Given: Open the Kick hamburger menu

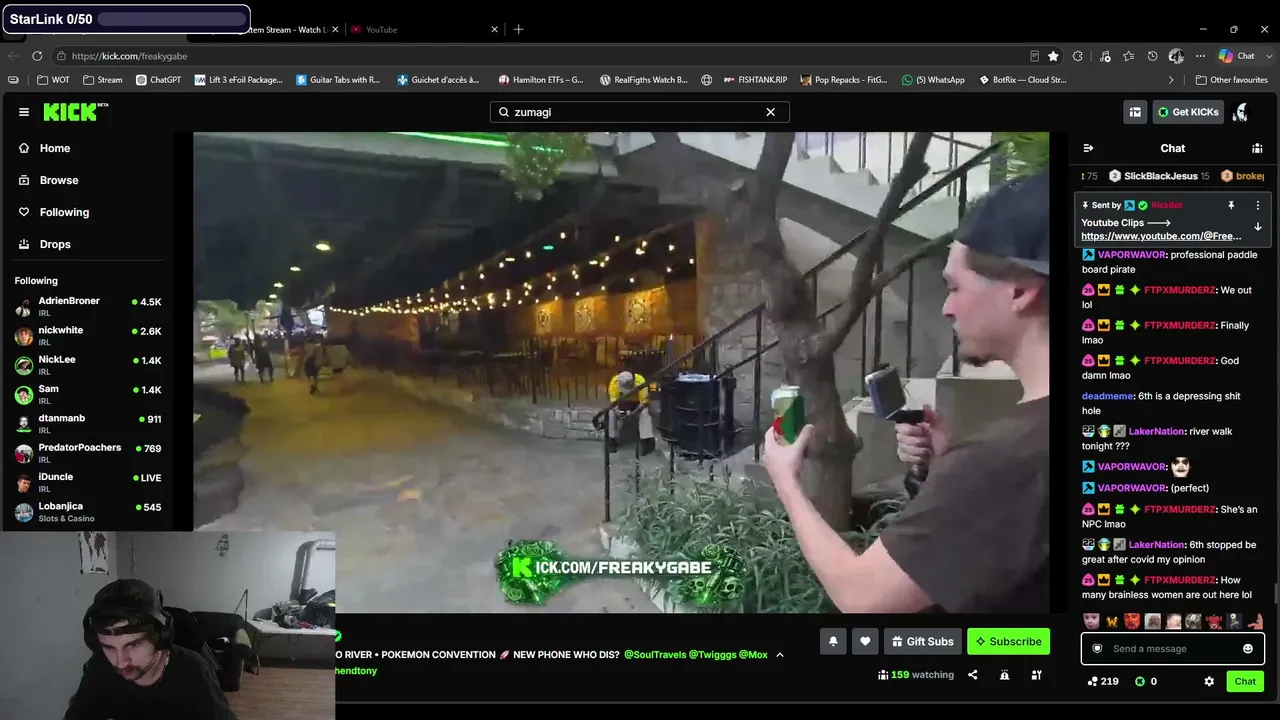Looking at the screenshot, I should pos(24,112).
